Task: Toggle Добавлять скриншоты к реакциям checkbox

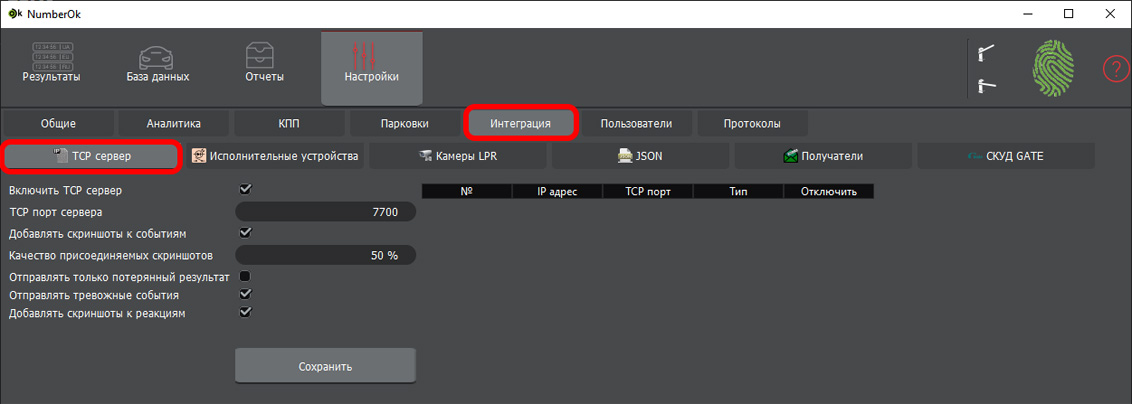Action: click(245, 313)
